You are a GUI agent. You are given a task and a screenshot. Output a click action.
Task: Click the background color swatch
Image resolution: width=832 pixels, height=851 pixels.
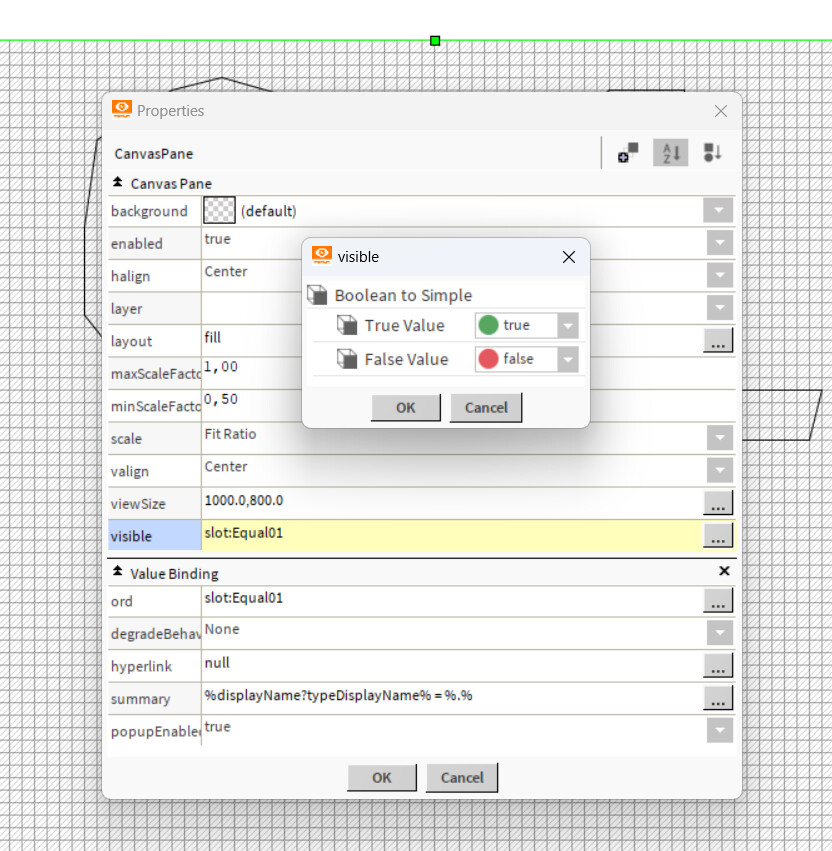[x=219, y=210]
